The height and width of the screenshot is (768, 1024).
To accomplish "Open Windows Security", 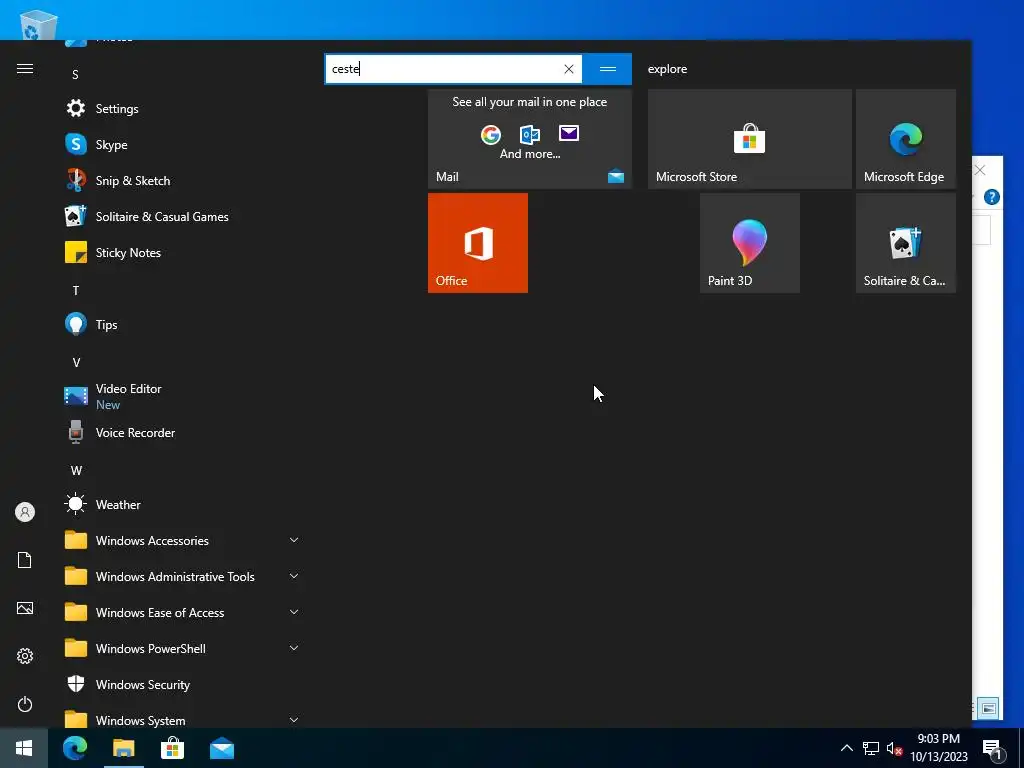I will tap(183, 684).
